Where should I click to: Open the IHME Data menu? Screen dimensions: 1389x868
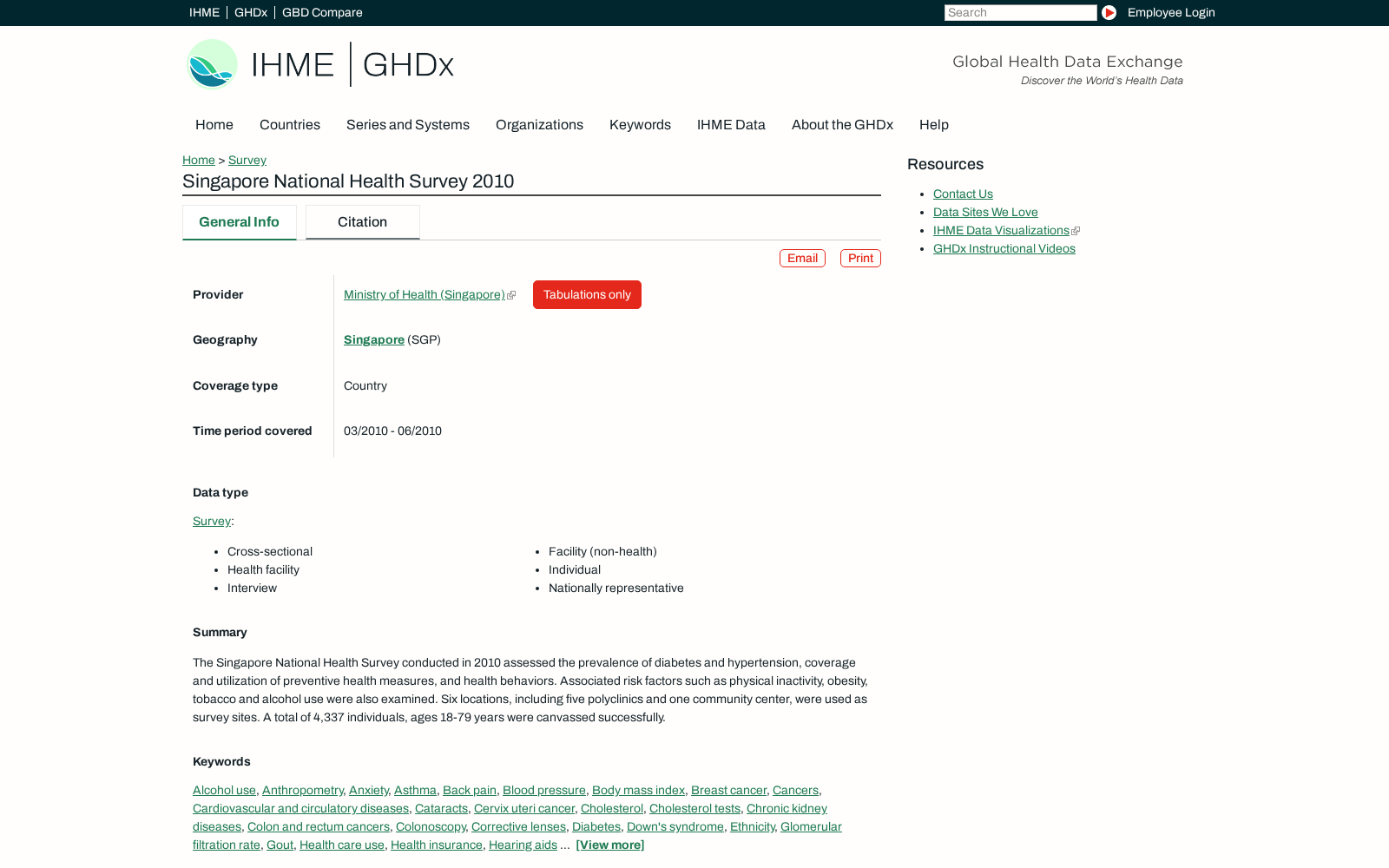[x=731, y=125]
